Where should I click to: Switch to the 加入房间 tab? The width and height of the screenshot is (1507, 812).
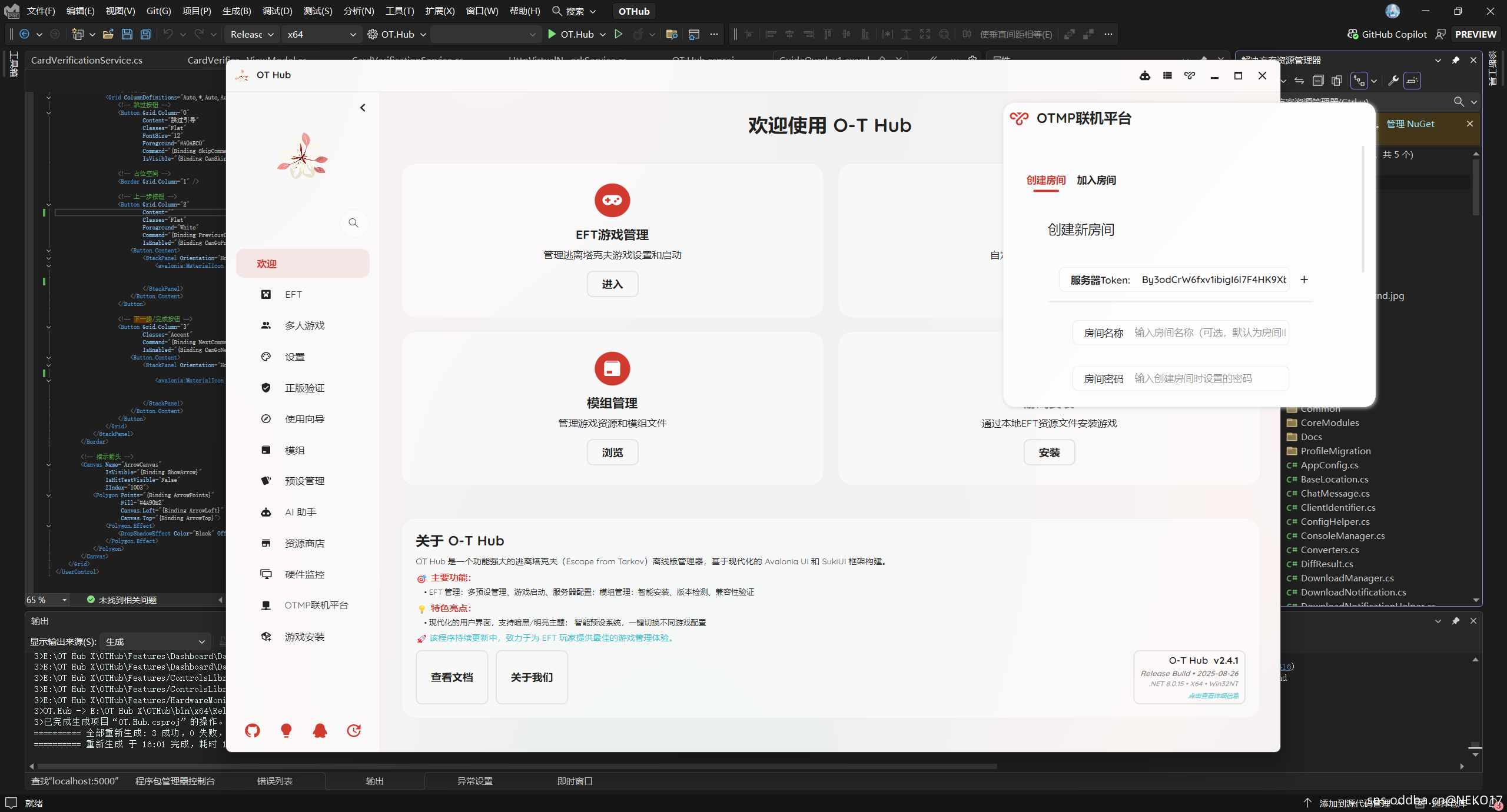pos(1096,180)
